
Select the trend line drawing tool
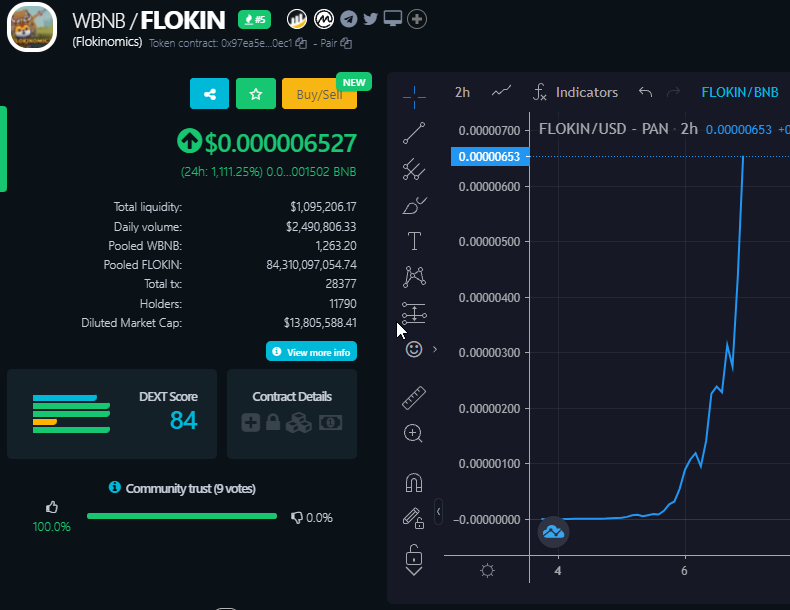click(x=414, y=133)
